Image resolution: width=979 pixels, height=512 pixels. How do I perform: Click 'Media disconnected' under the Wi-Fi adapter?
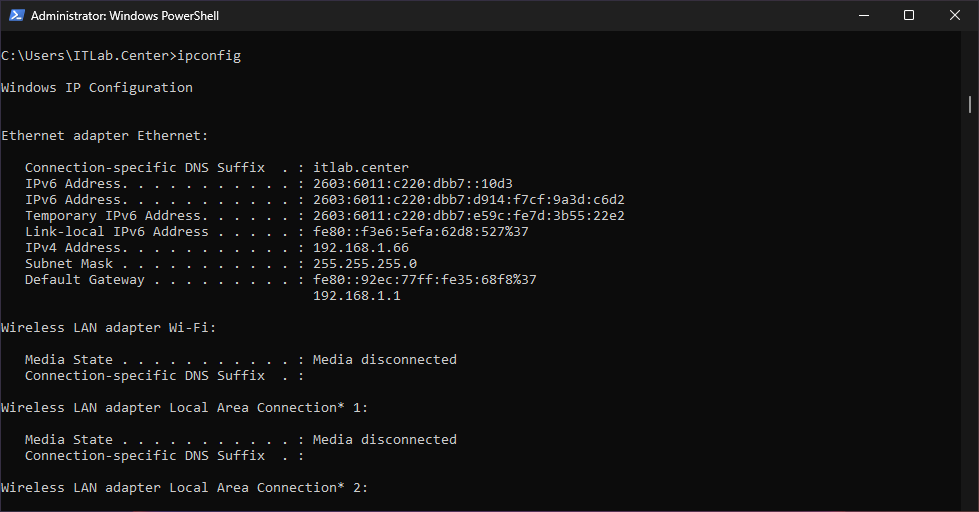pos(384,360)
